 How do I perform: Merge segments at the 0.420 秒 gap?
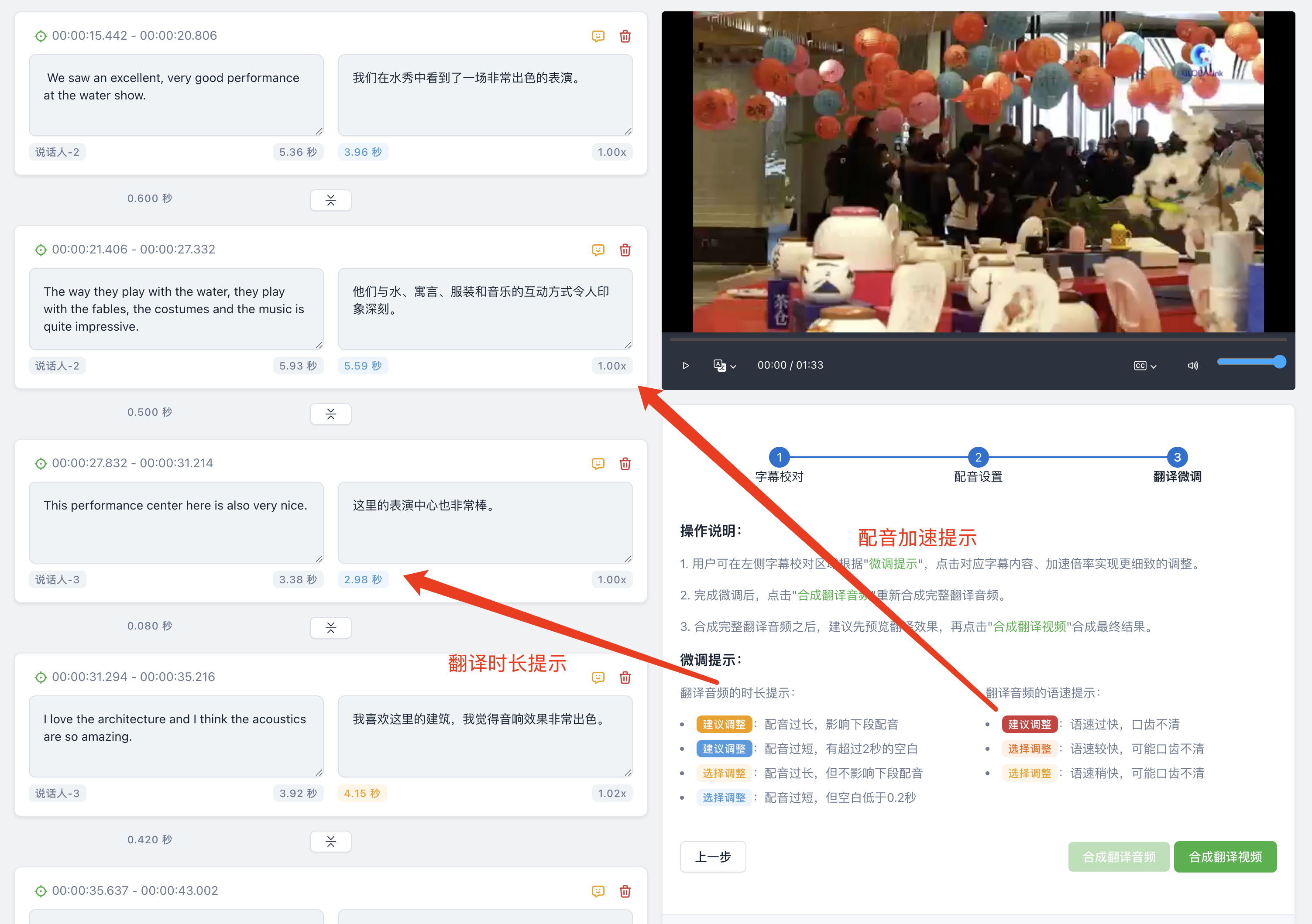[330, 841]
